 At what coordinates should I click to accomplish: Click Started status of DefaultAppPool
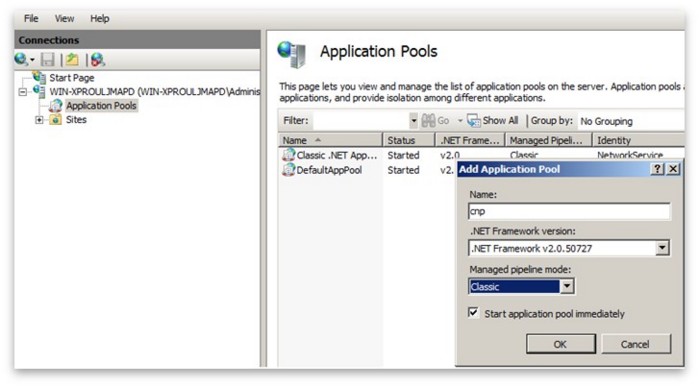coord(403,170)
